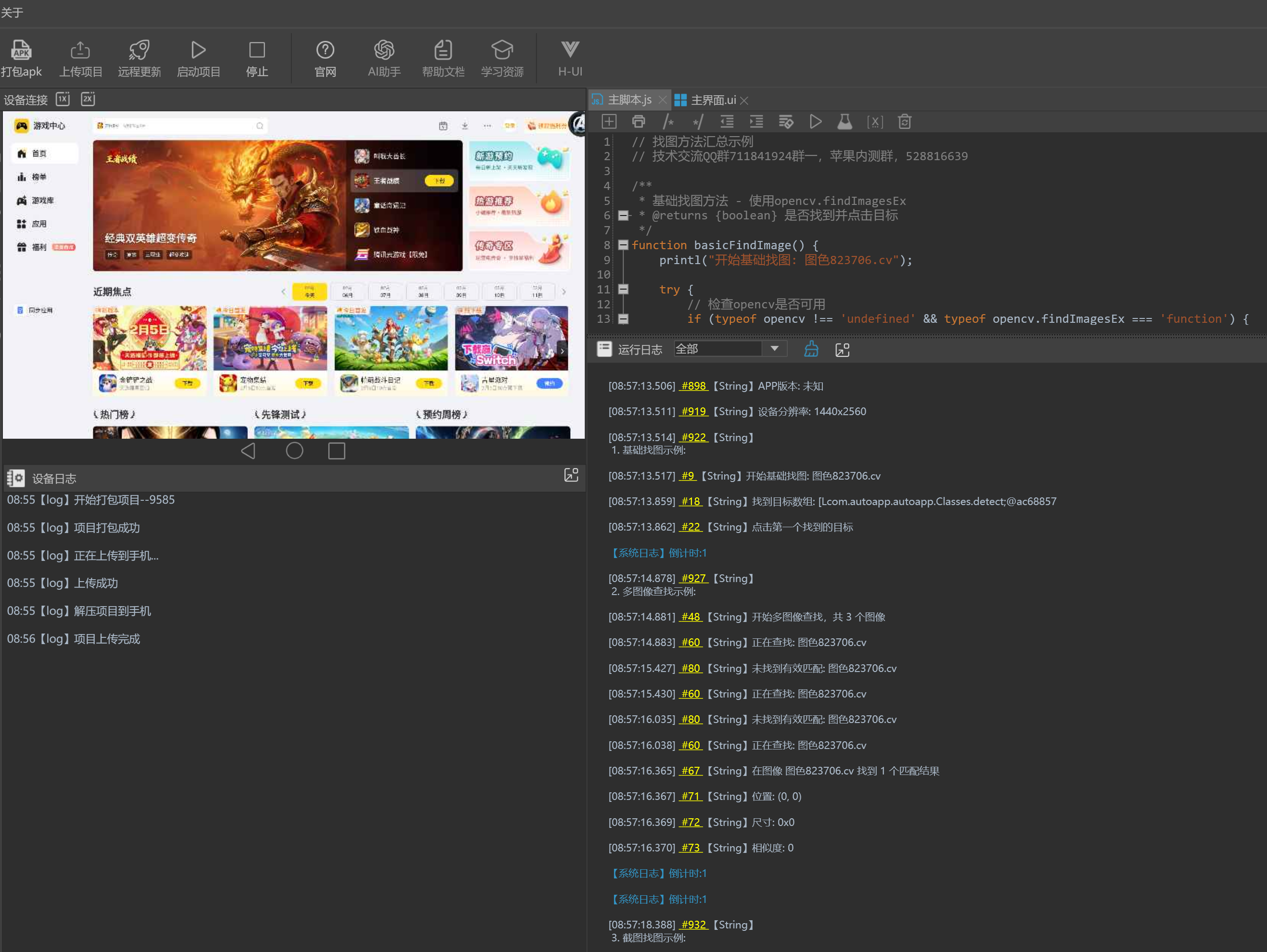Collapse the try block fold marker

point(623,289)
